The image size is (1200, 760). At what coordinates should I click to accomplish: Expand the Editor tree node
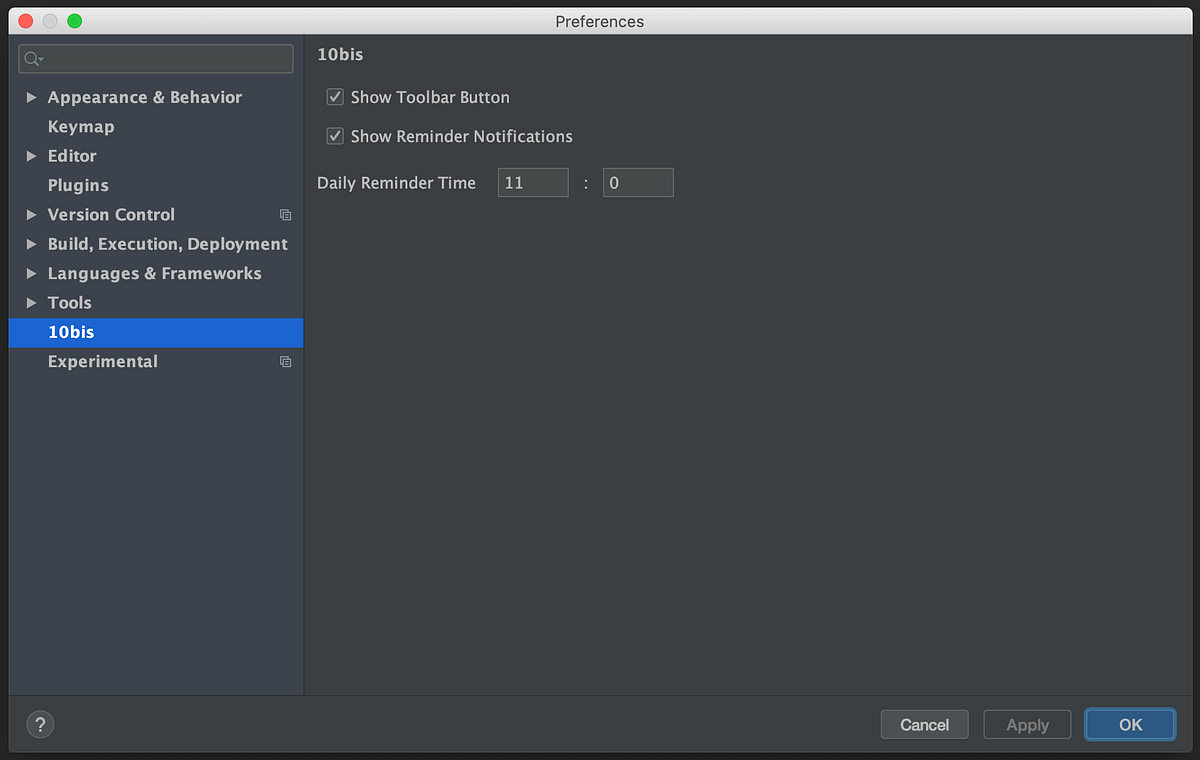point(31,156)
